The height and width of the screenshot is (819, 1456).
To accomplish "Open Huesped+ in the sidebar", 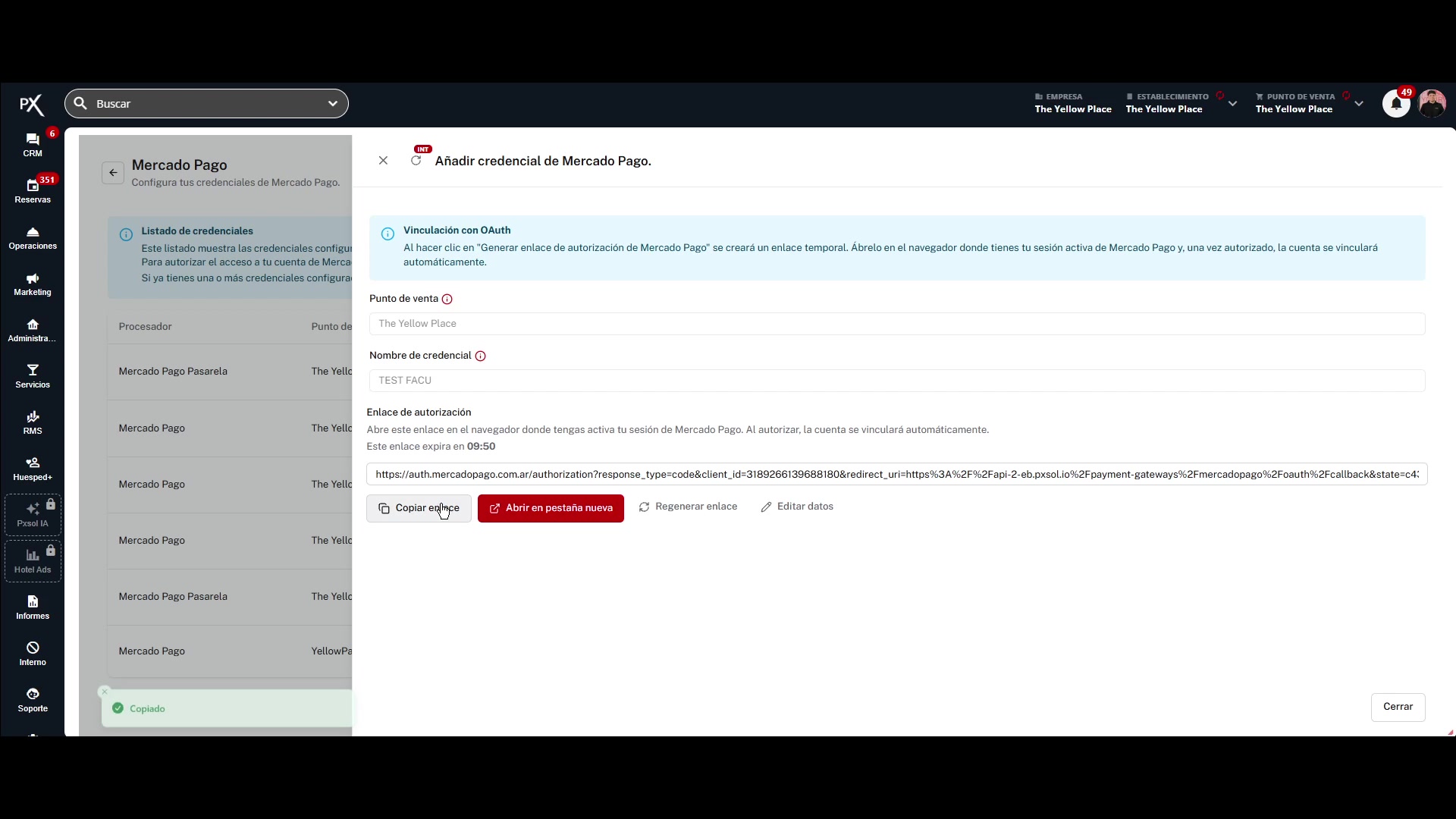I will point(33,469).
